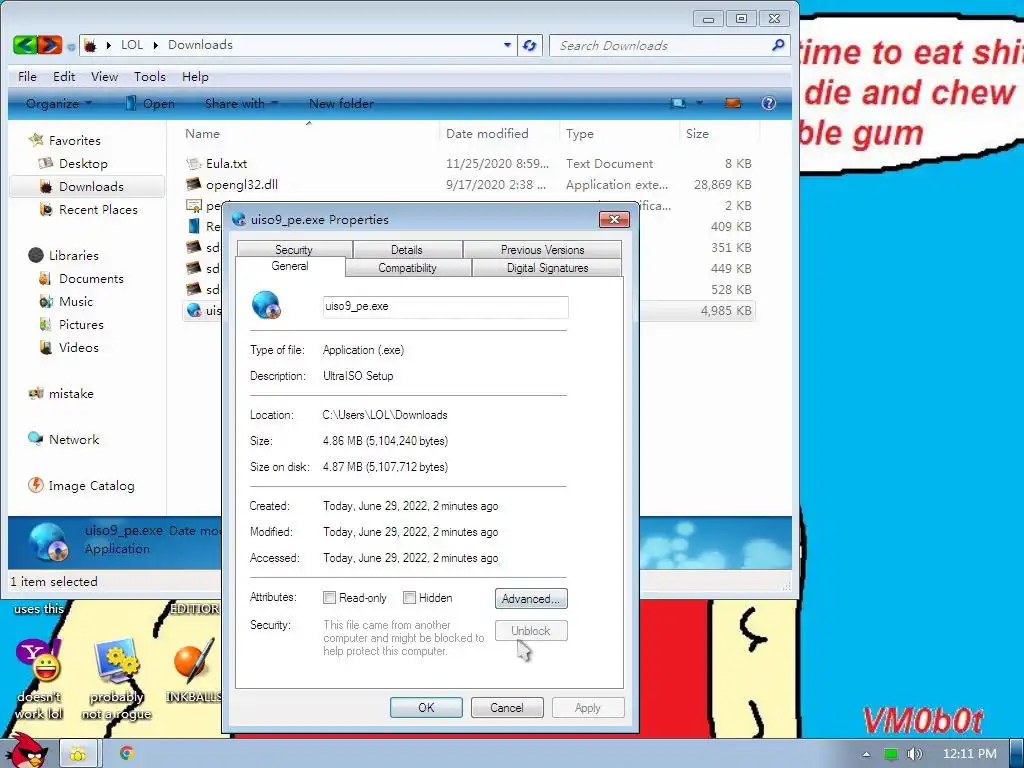Image resolution: width=1024 pixels, height=768 pixels.
Task: Select Downloads in the Favorites sidebar
Action: [91, 186]
